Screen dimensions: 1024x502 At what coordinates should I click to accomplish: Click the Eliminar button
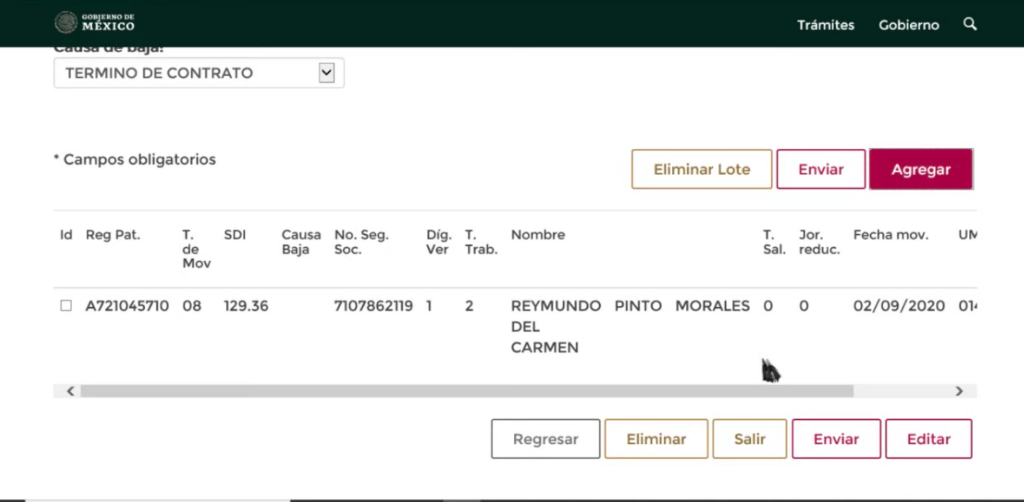coord(656,439)
